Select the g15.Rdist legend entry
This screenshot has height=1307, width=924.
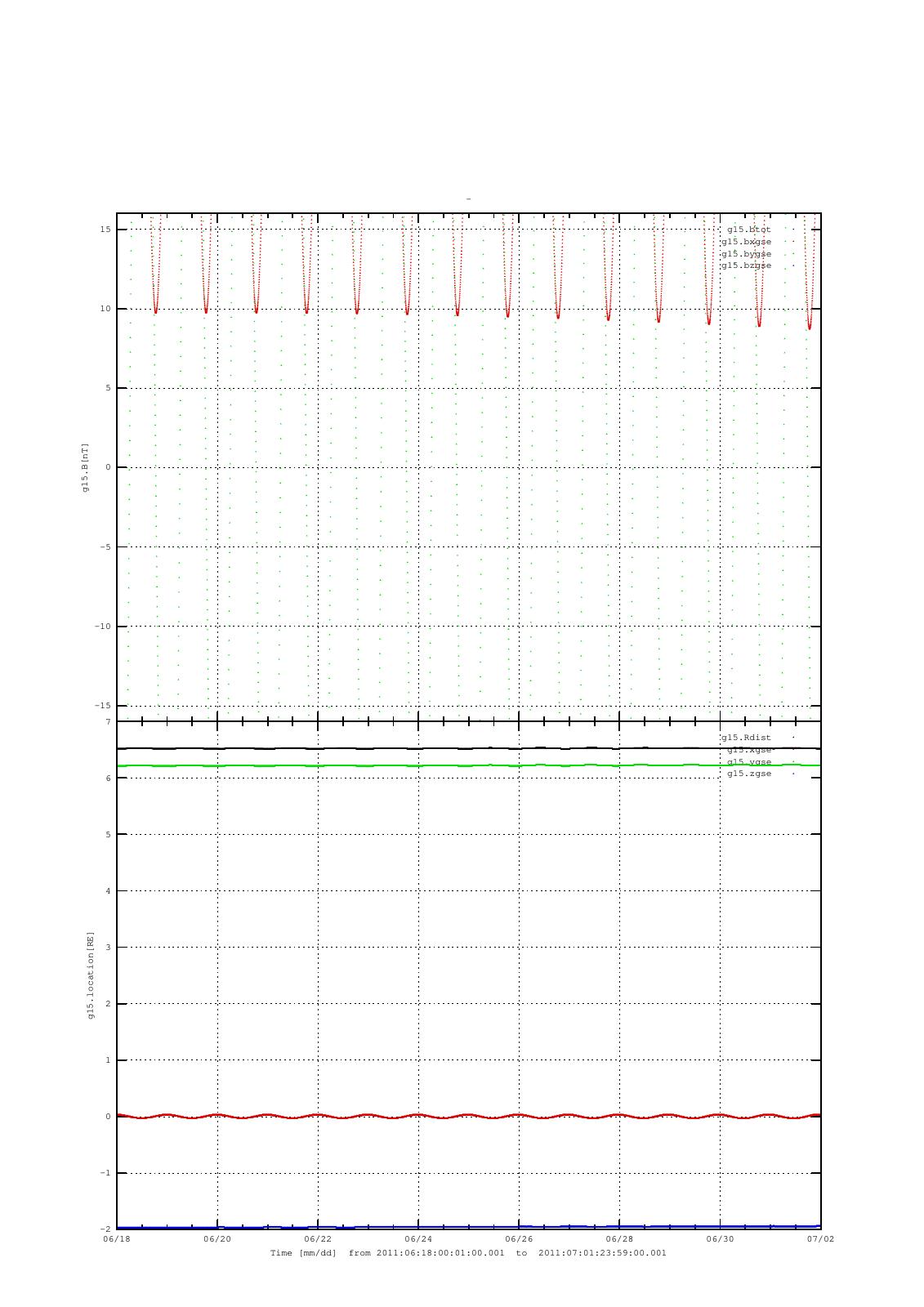point(746,738)
